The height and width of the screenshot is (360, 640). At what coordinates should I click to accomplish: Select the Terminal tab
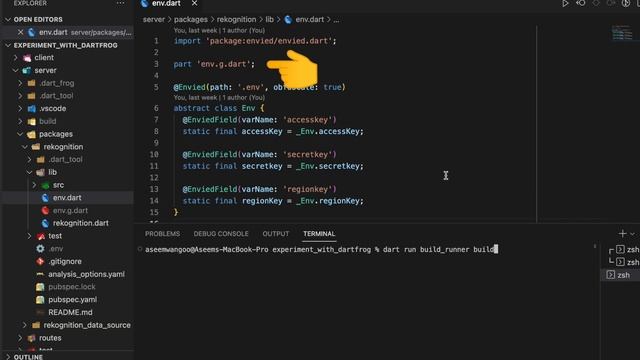point(319,233)
